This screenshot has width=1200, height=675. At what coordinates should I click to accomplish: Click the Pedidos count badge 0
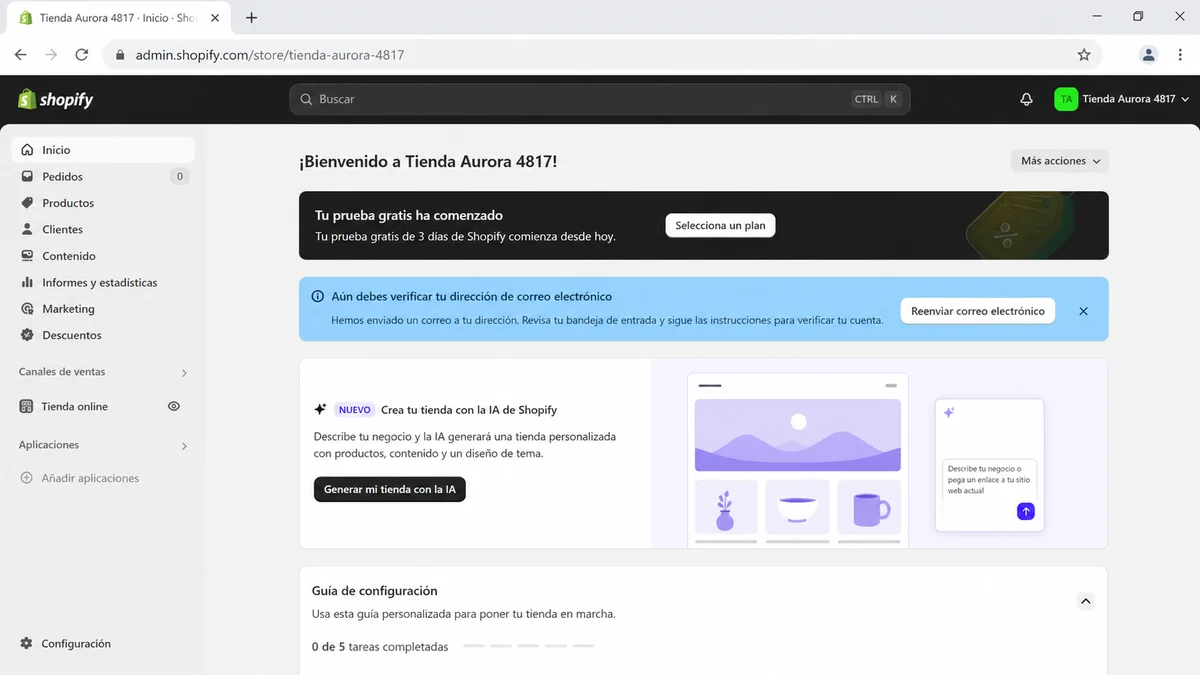click(x=180, y=176)
